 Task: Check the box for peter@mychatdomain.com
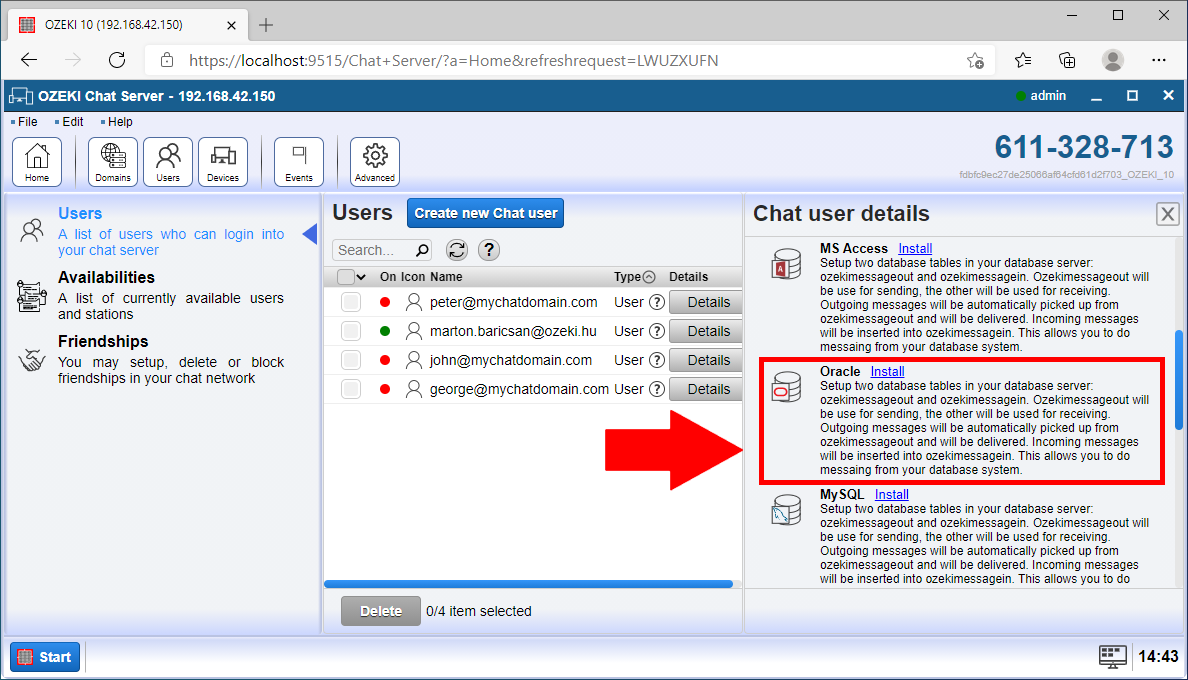coord(351,301)
